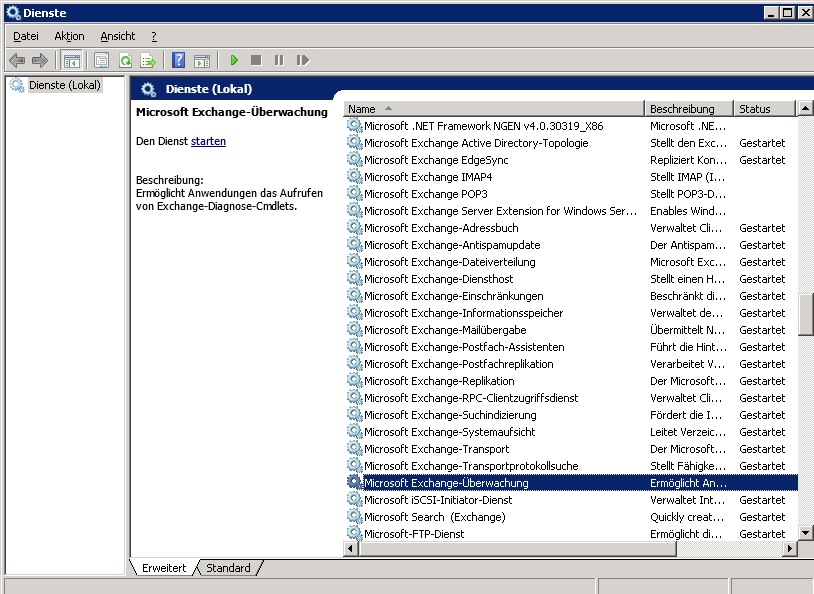Switch to the Erweitert tab
This screenshot has width=814, height=594.
164,568
